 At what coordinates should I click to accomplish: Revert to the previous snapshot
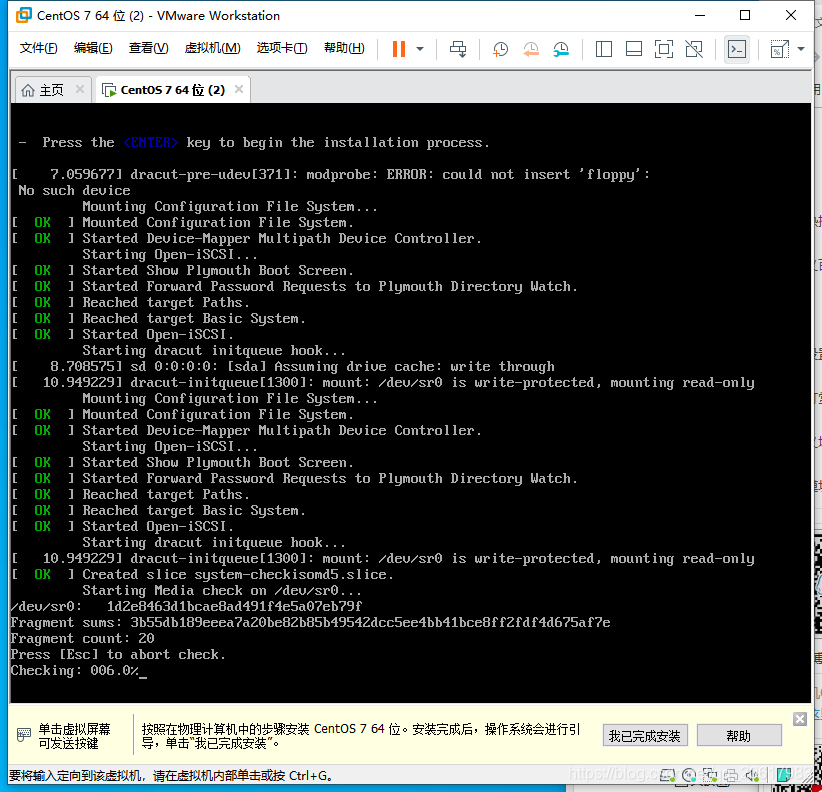(x=531, y=49)
